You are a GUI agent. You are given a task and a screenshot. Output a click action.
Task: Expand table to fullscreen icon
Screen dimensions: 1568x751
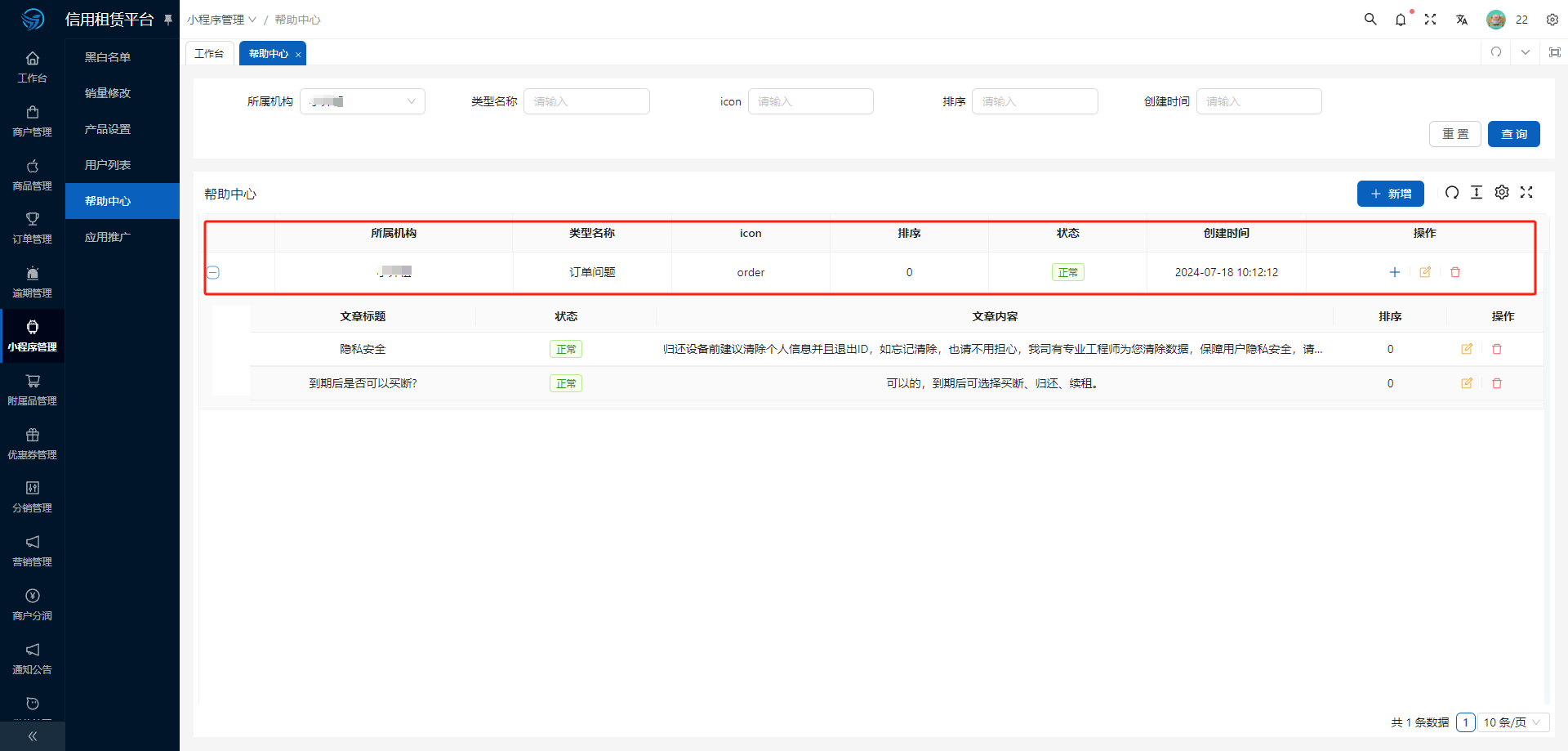1526,192
